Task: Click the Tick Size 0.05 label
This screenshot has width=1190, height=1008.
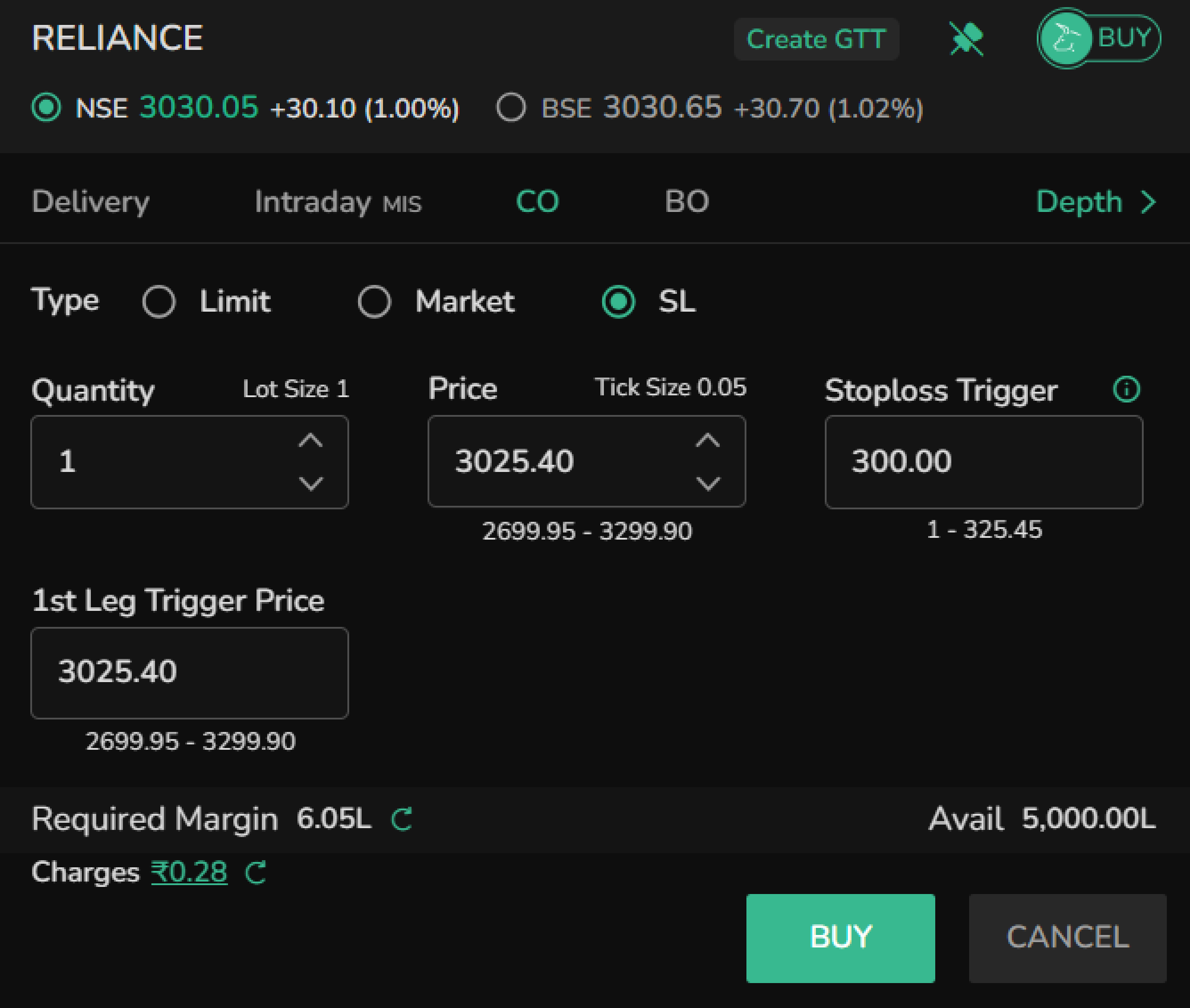Action: (670, 387)
